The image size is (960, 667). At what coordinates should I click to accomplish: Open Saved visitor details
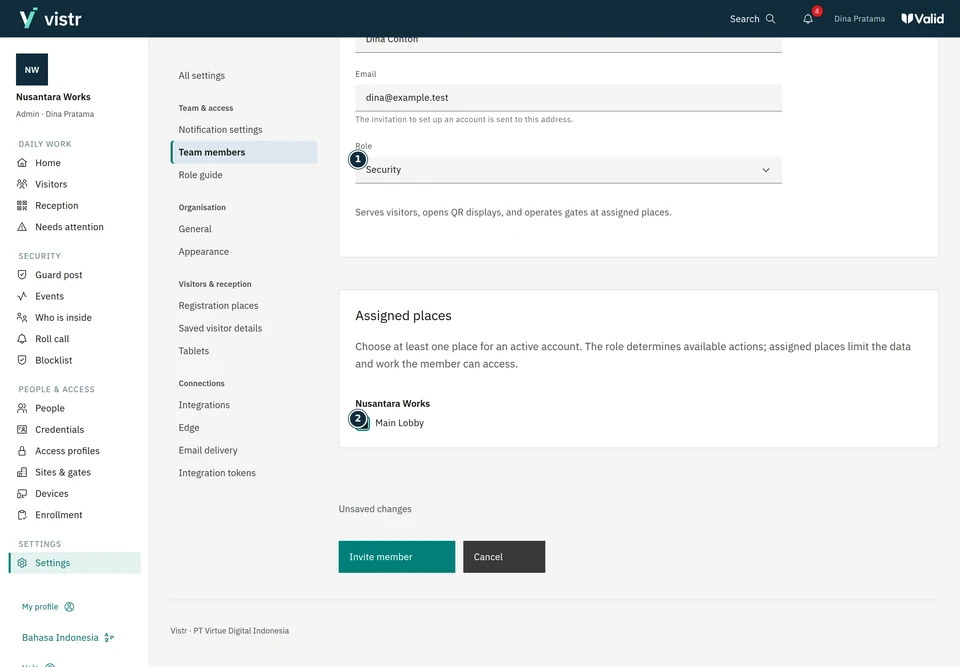pyautogui.click(x=220, y=328)
